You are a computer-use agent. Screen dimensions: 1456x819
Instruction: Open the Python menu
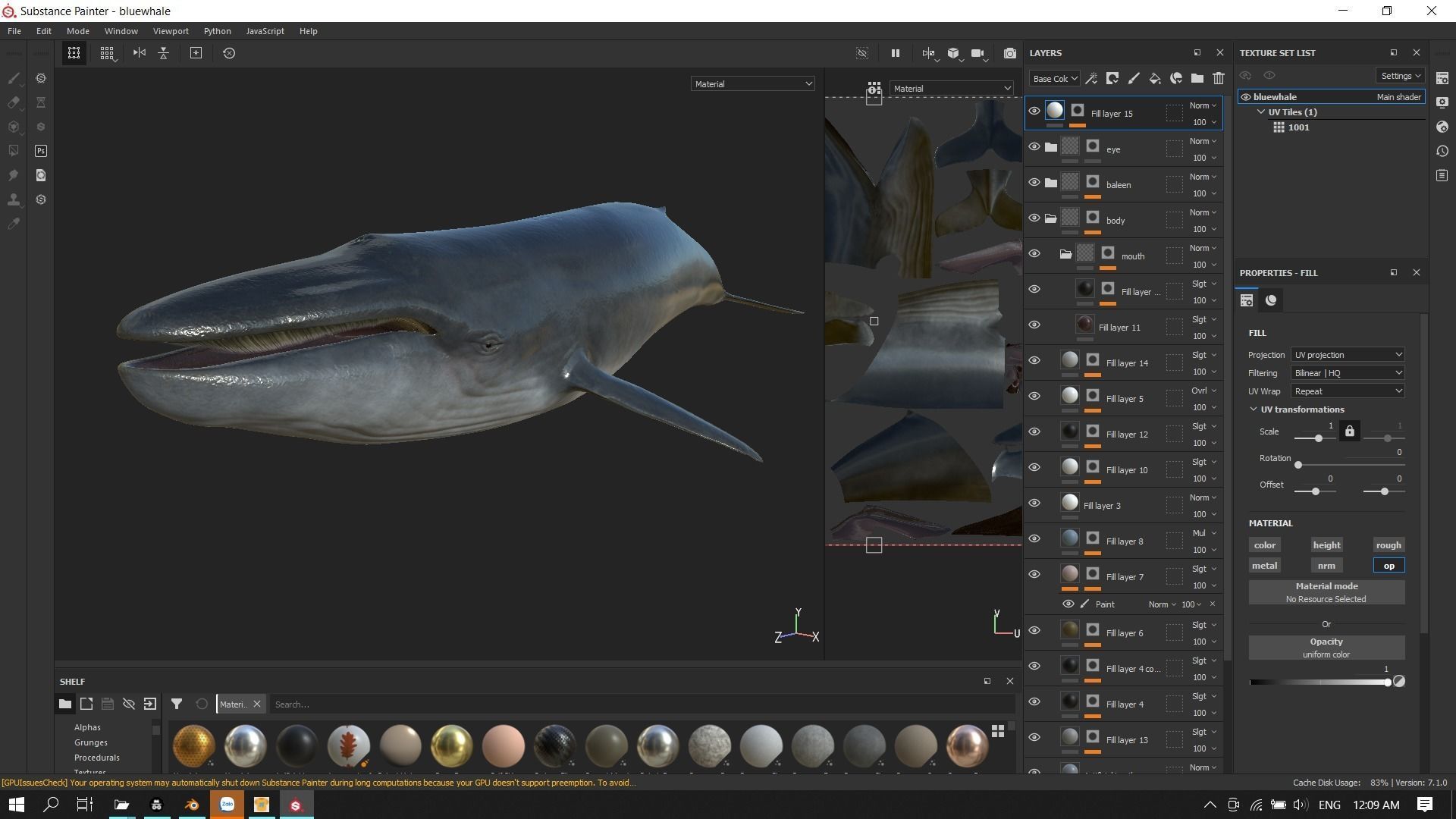[x=218, y=31]
